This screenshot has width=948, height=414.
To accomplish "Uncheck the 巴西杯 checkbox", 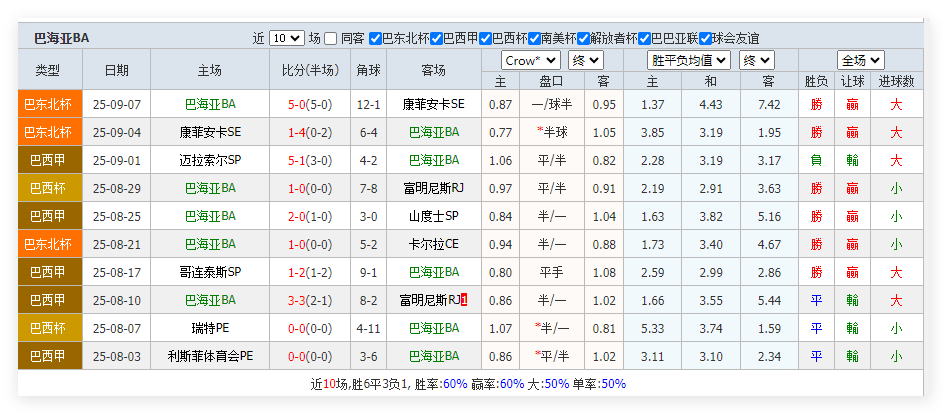I will coord(485,38).
